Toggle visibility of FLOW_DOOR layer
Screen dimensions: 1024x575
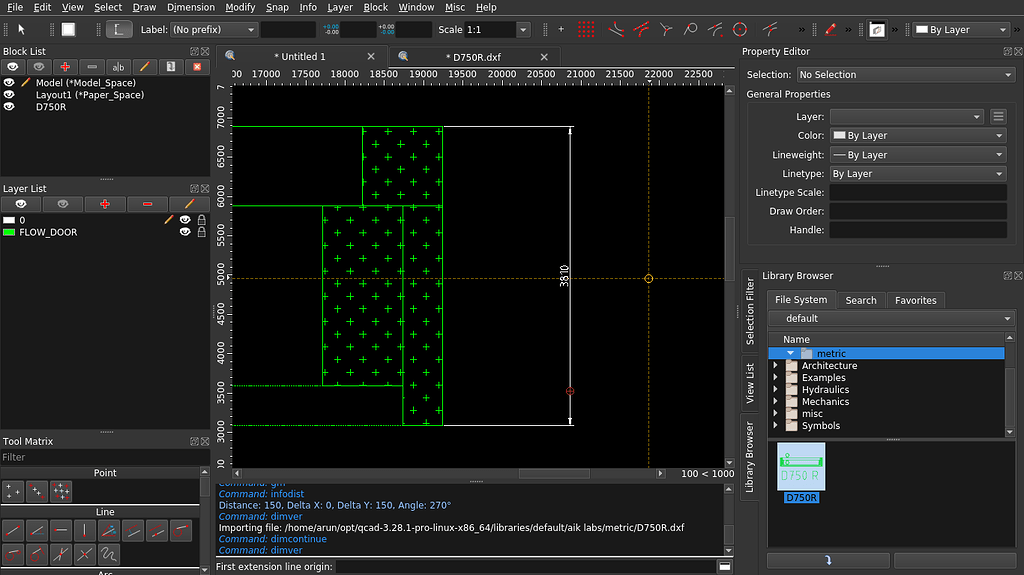[x=185, y=232]
